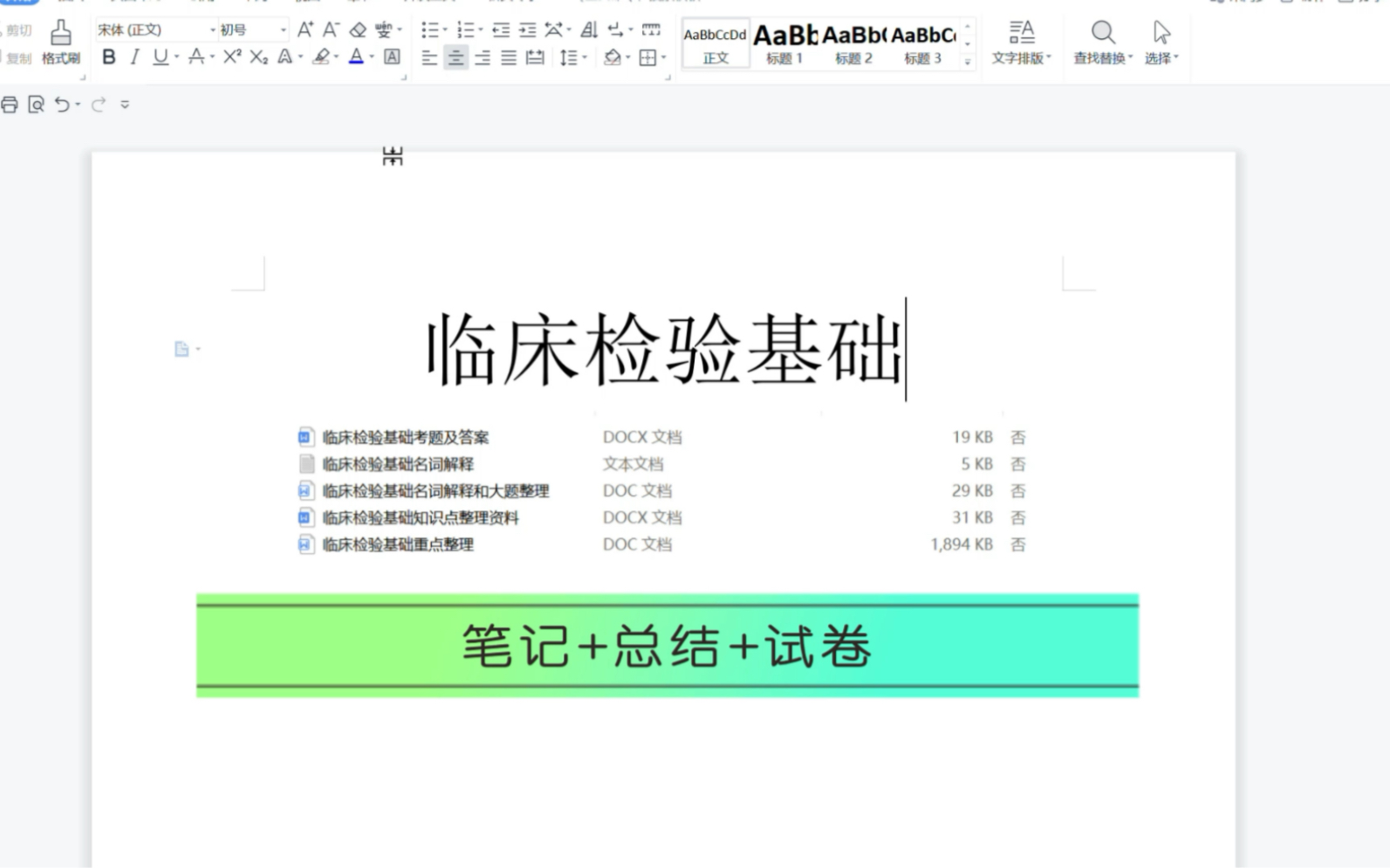This screenshot has height=868, width=1390.
Task: Select 正文 style
Action: 716,43
